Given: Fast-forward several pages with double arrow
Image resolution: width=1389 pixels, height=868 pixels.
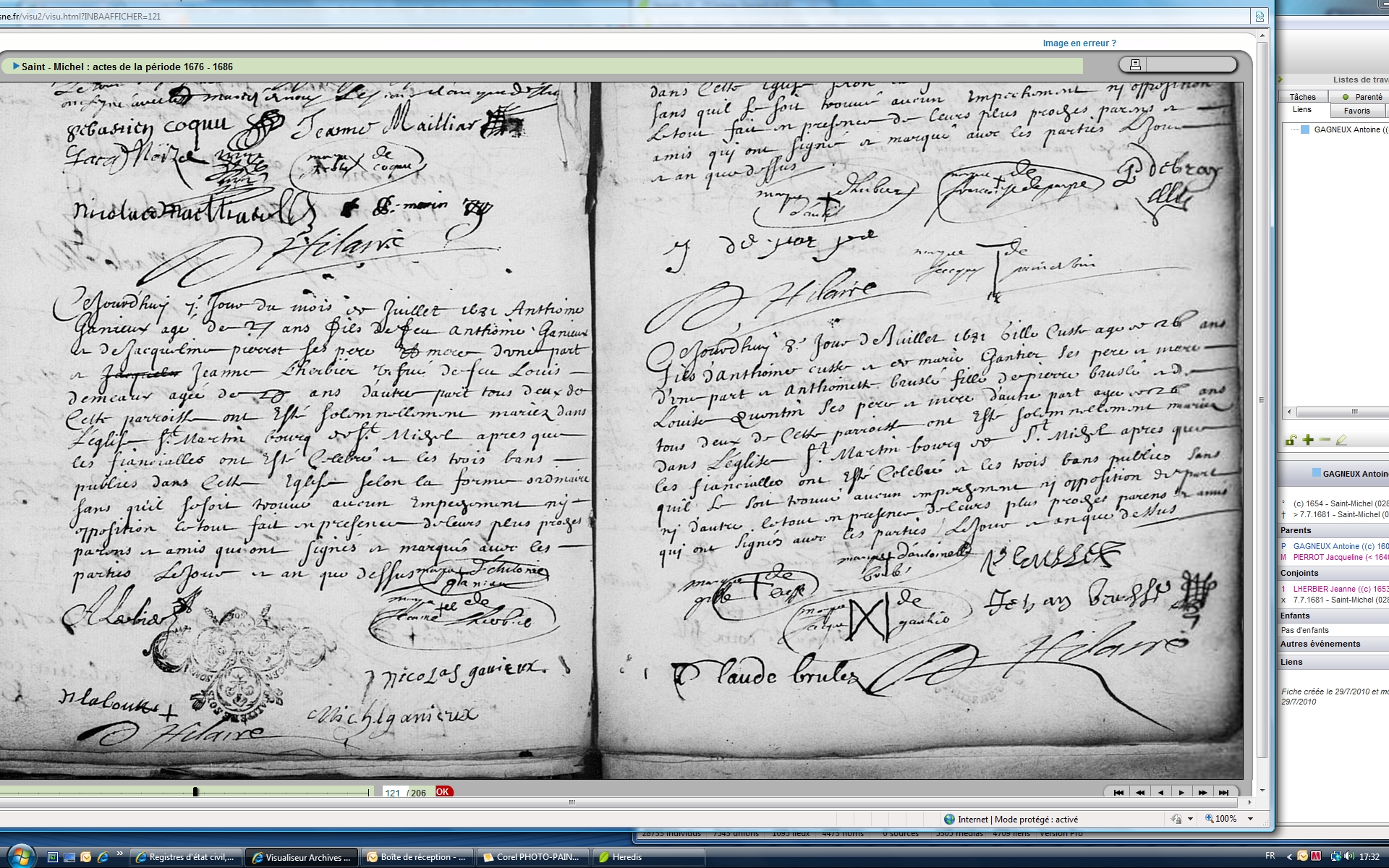Looking at the screenshot, I should [x=1202, y=793].
